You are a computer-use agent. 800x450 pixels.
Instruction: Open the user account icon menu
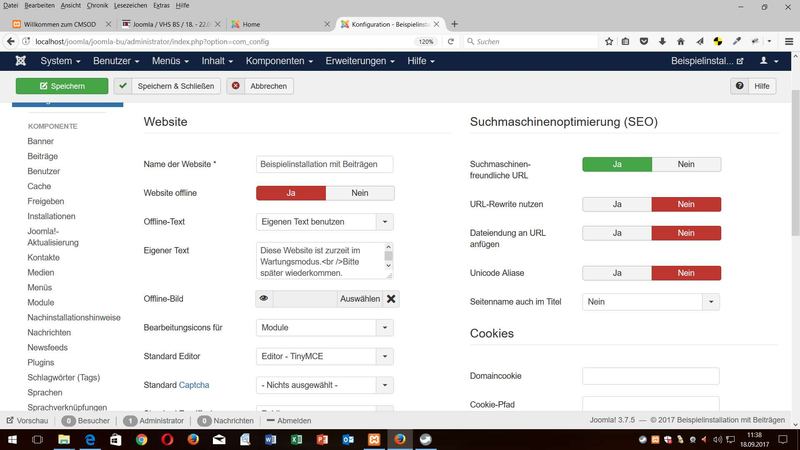coord(769,61)
